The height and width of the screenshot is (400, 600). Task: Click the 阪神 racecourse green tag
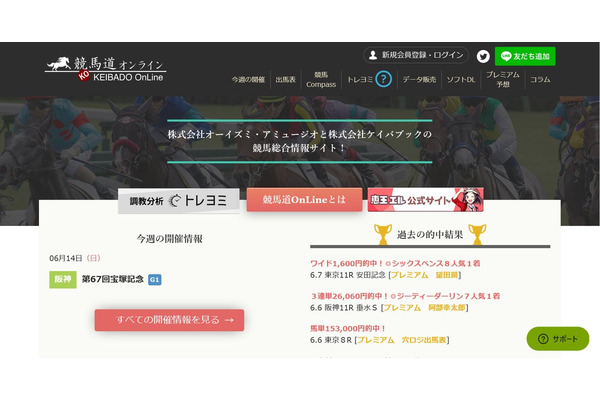[x=63, y=279]
